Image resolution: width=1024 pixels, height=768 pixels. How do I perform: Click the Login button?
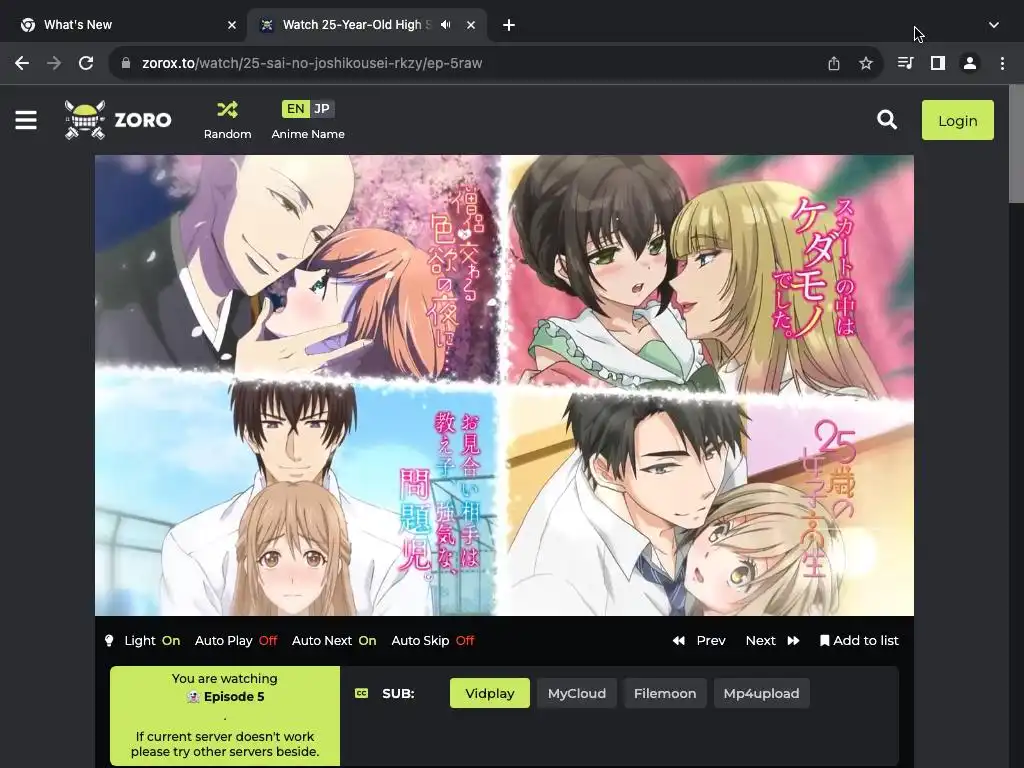click(x=957, y=120)
